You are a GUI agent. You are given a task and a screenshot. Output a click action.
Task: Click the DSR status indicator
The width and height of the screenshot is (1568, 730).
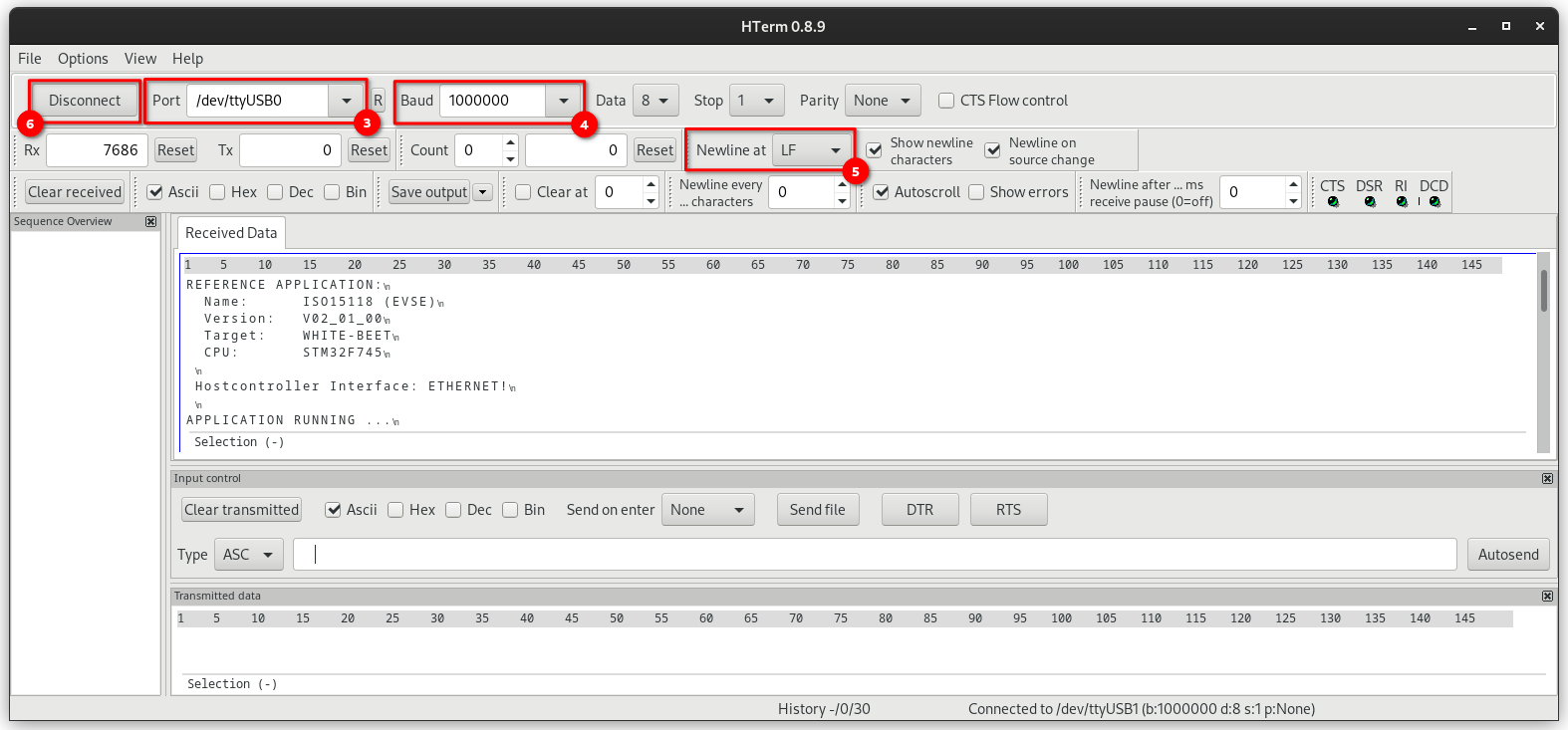tap(1370, 201)
